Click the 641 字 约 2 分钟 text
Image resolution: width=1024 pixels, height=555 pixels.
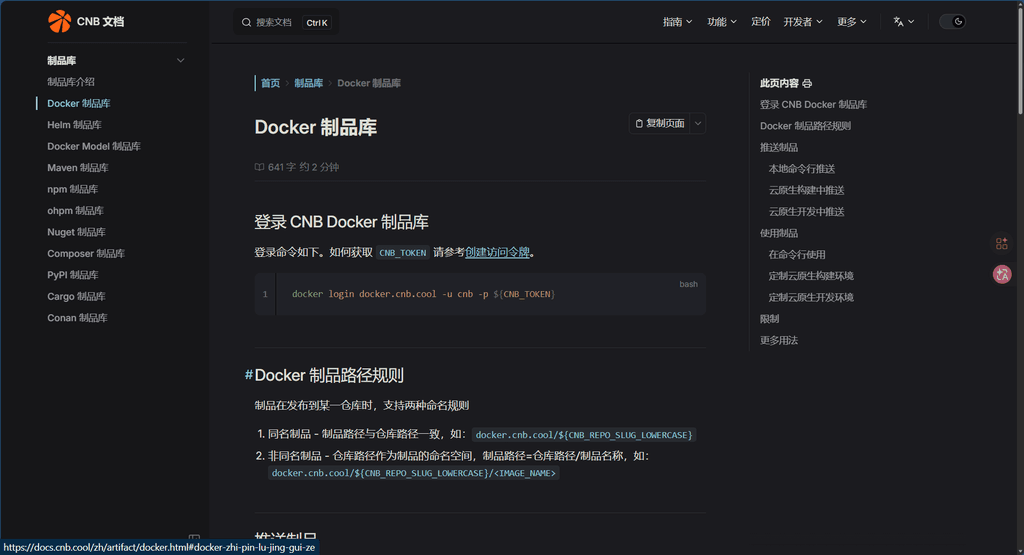coord(303,167)
